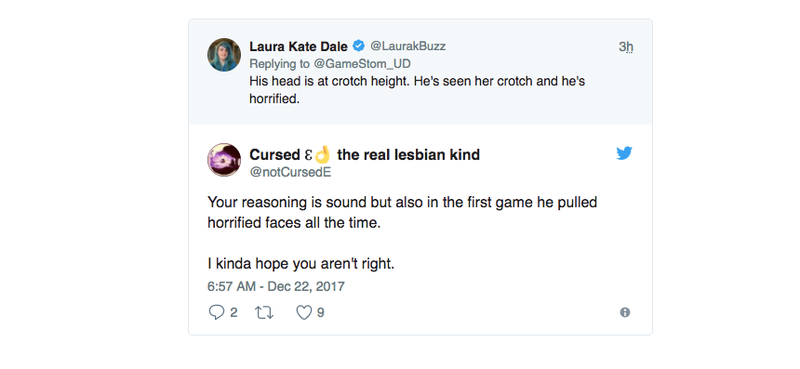Open the Cursed account profile avatar
This screenshot has width=800, height=369.
click(224, 160)
